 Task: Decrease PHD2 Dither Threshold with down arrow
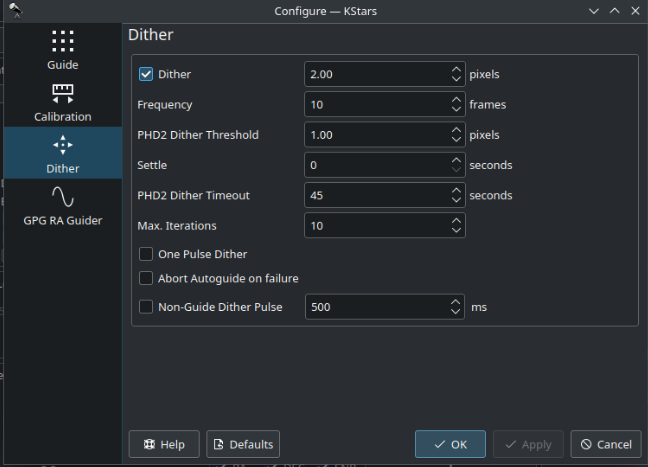tap(456, 139)
